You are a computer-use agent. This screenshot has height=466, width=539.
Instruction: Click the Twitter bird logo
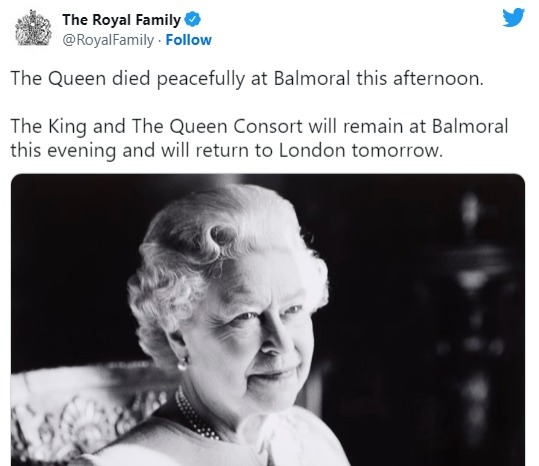coord(513,17)
